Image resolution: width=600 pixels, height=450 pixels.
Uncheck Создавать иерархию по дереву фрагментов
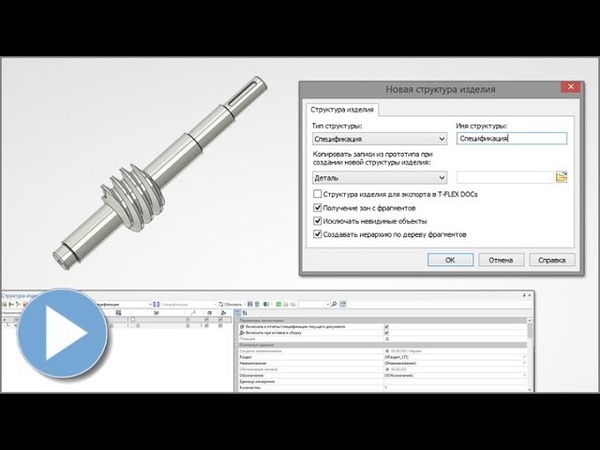coord(317,234)
